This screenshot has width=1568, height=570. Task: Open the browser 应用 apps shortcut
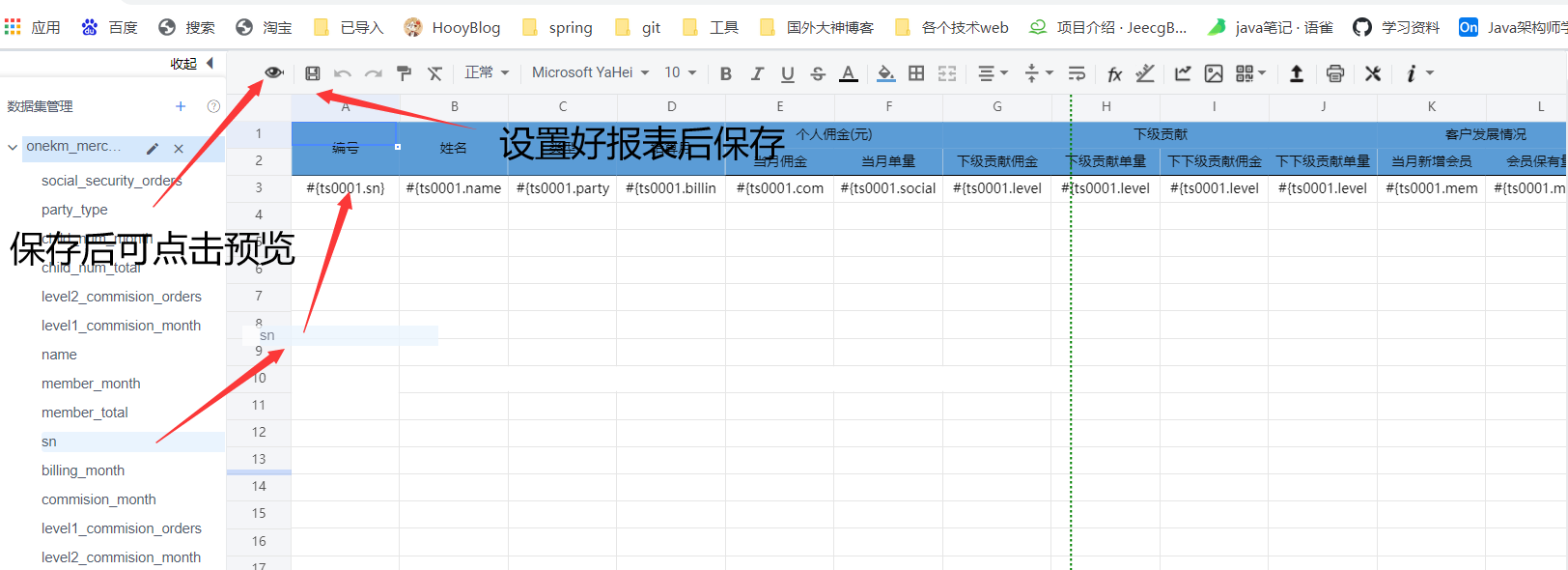32,27
